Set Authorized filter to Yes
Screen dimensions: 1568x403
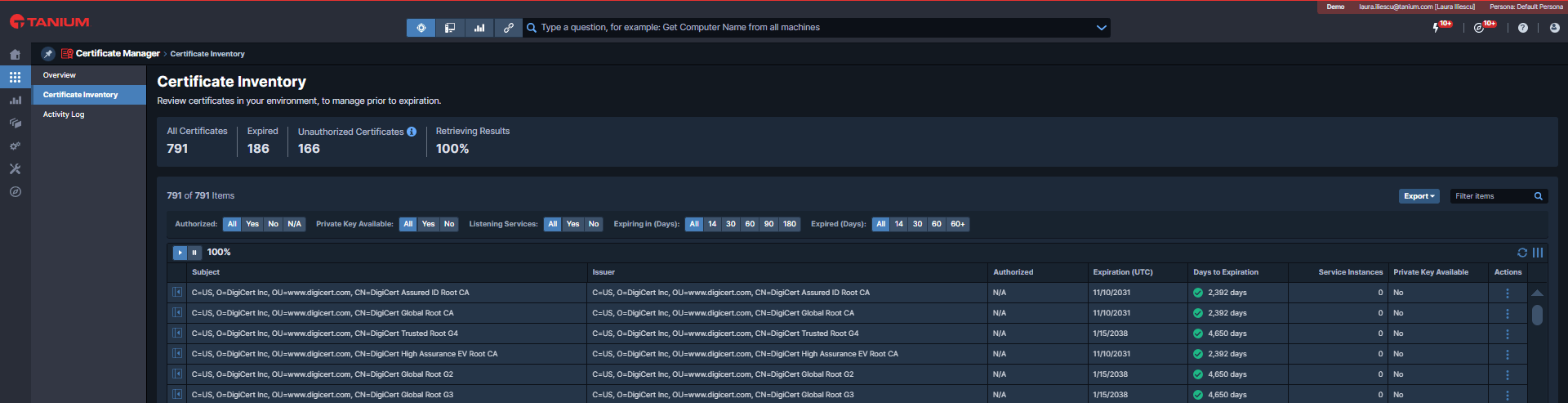point(252,224)
